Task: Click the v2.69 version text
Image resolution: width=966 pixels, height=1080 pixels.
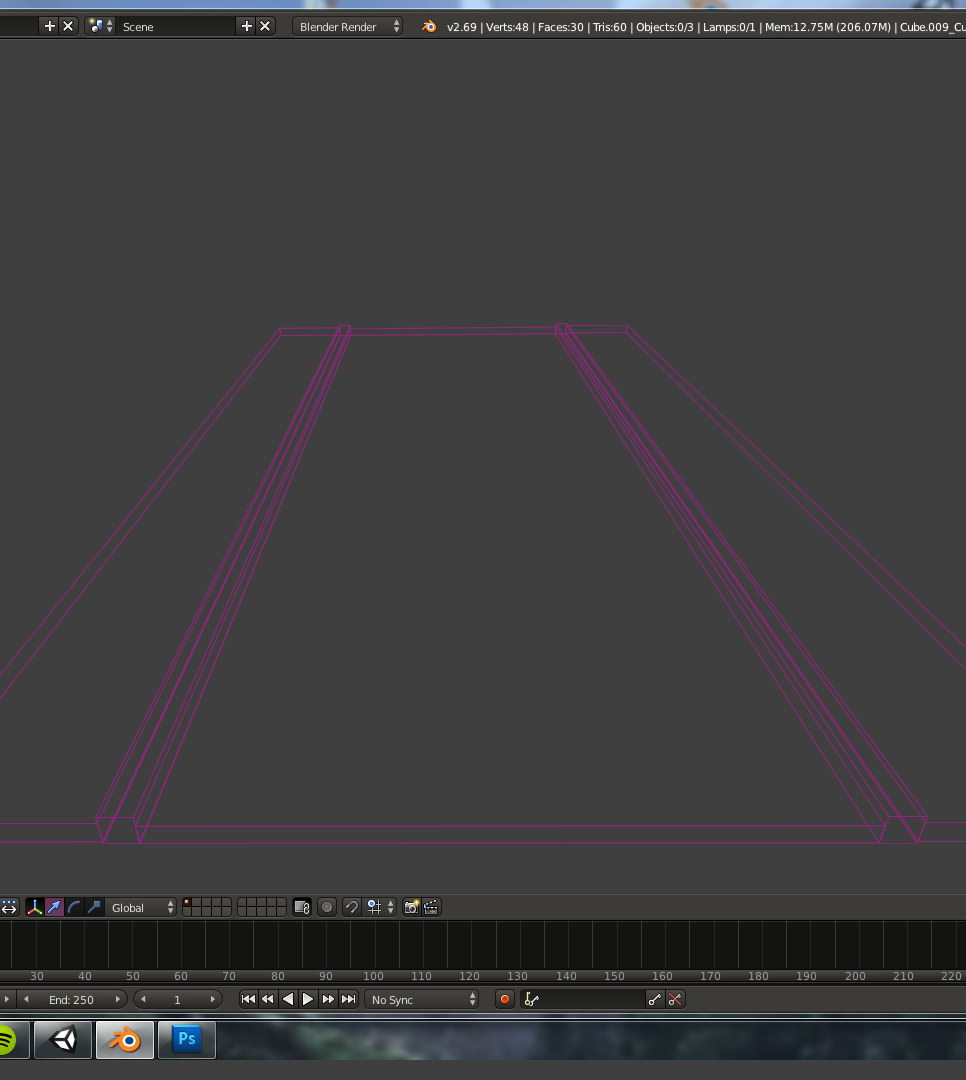Action: click(x=462, y=27)
